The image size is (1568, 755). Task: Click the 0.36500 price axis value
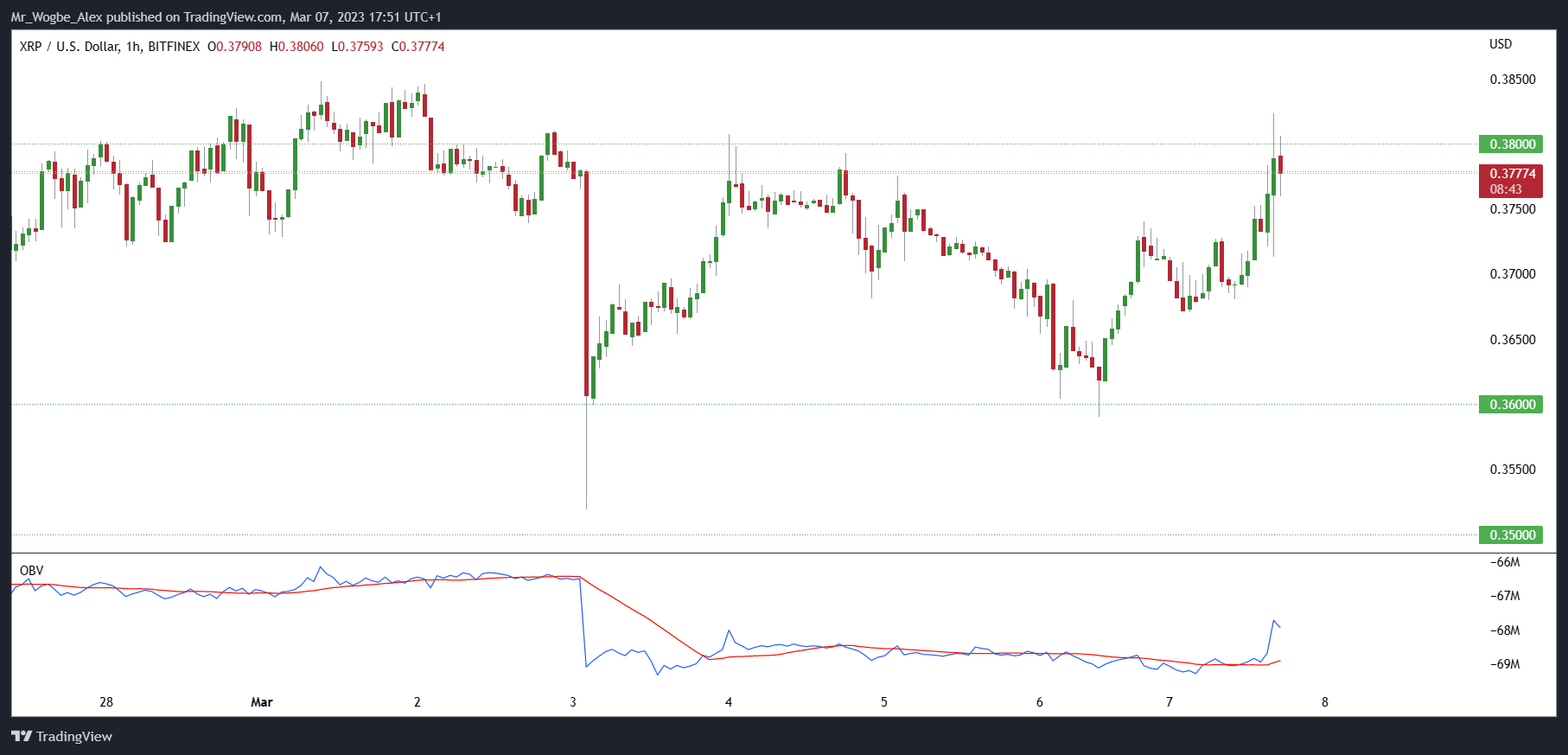[1513, 340]
